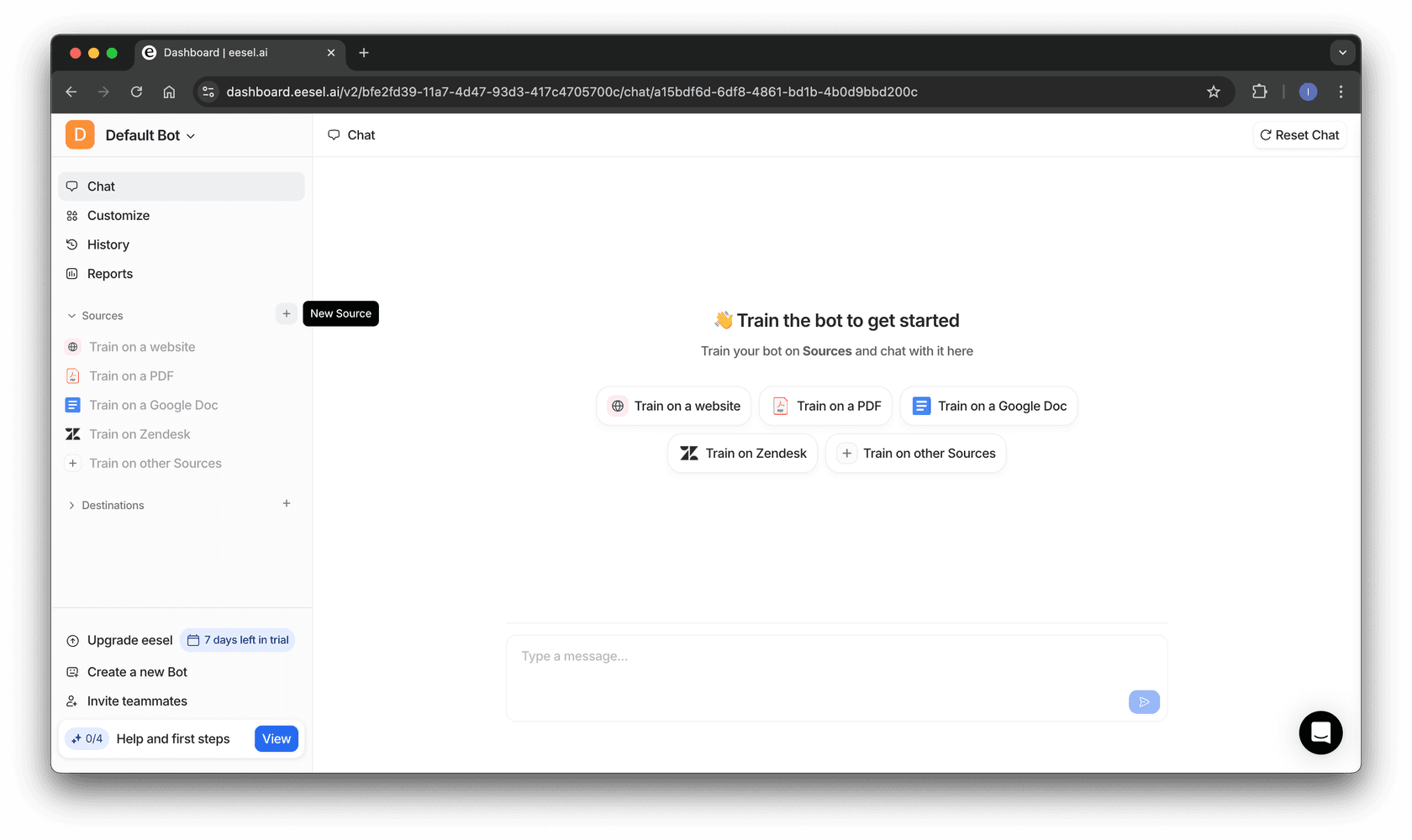This screenshot has height=840, width=1412.
Task: Click the Train the bot to get started heading
Action: [836, 321]
